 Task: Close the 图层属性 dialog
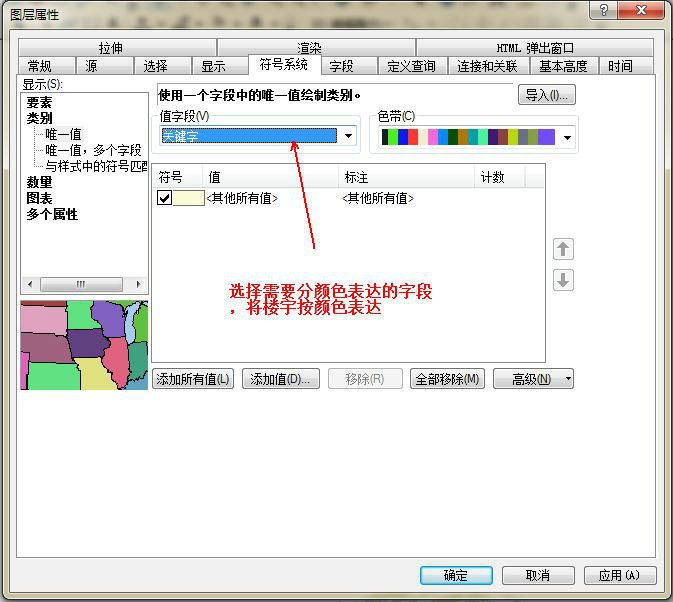[x=641, y=9]
